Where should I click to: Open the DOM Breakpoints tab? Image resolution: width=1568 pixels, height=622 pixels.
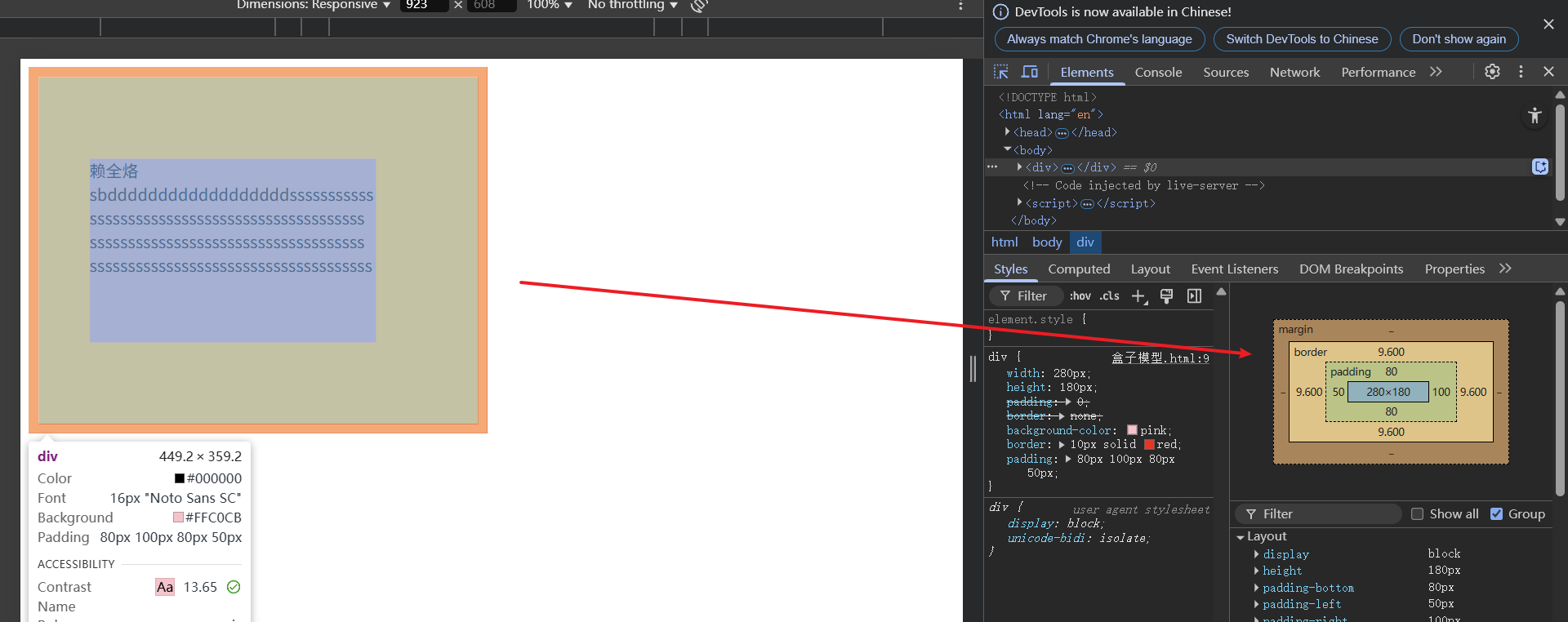click(x=1351, y=269)
